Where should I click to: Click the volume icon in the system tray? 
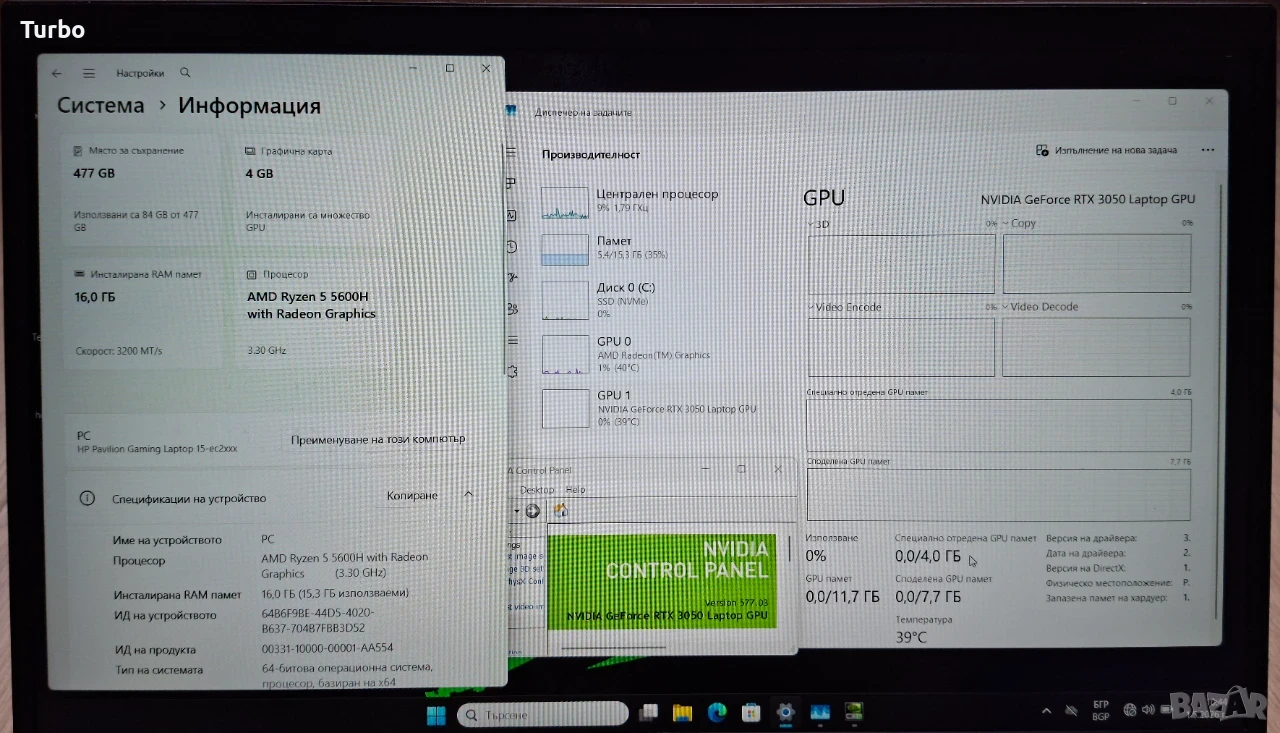1149,710
